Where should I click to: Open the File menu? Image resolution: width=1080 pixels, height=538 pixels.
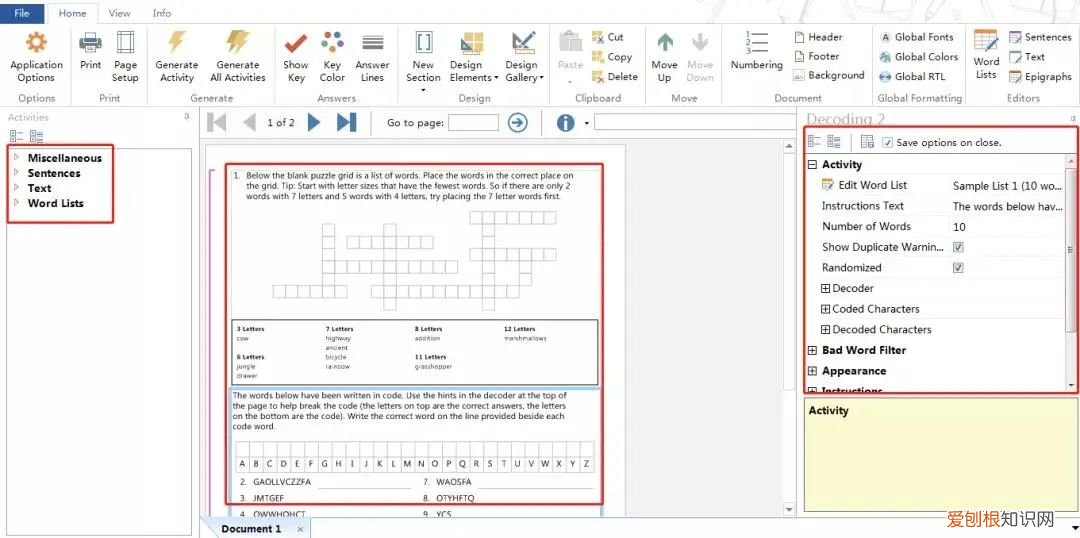22,13
